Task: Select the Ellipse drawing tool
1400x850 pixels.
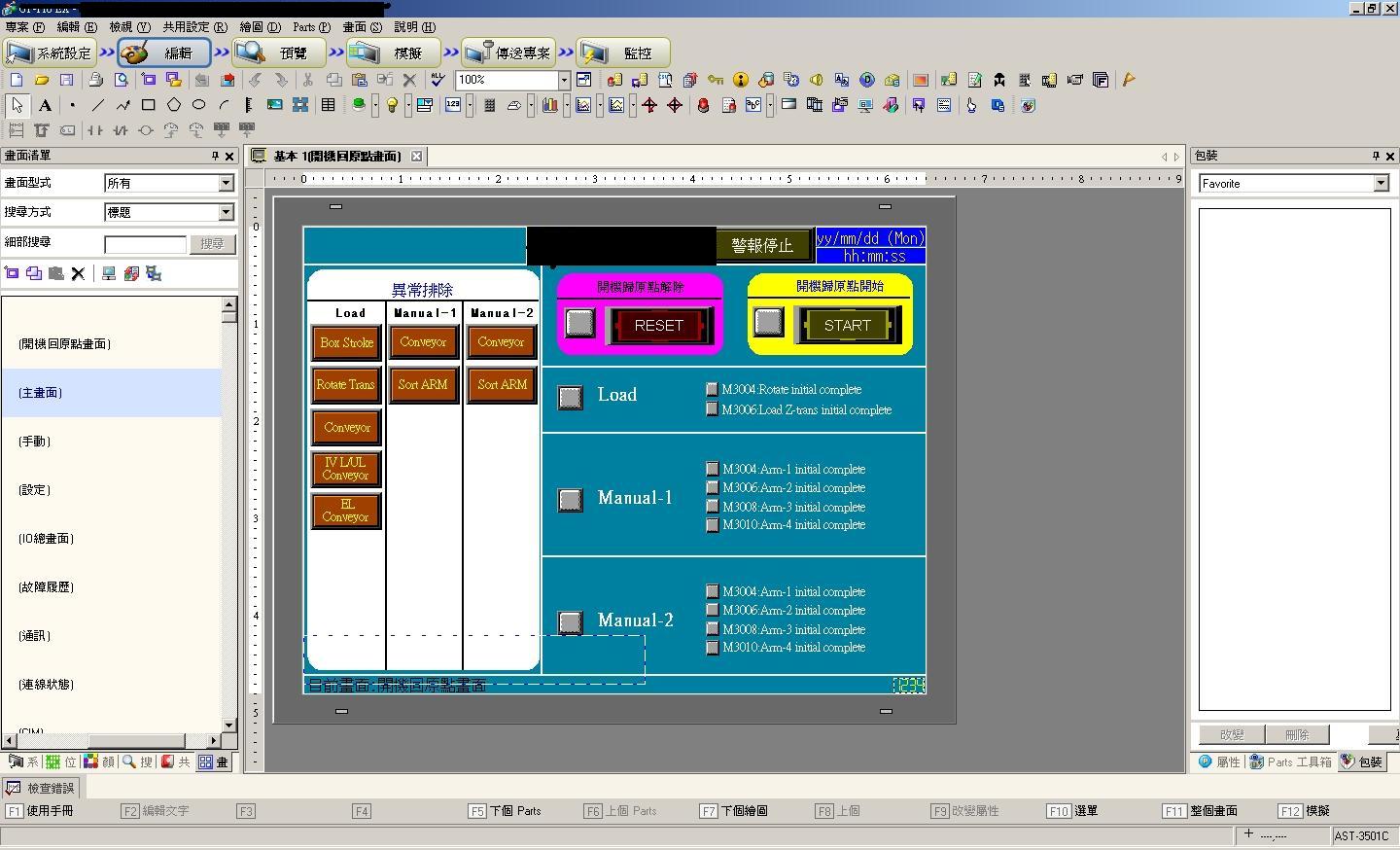Action: 198,105
